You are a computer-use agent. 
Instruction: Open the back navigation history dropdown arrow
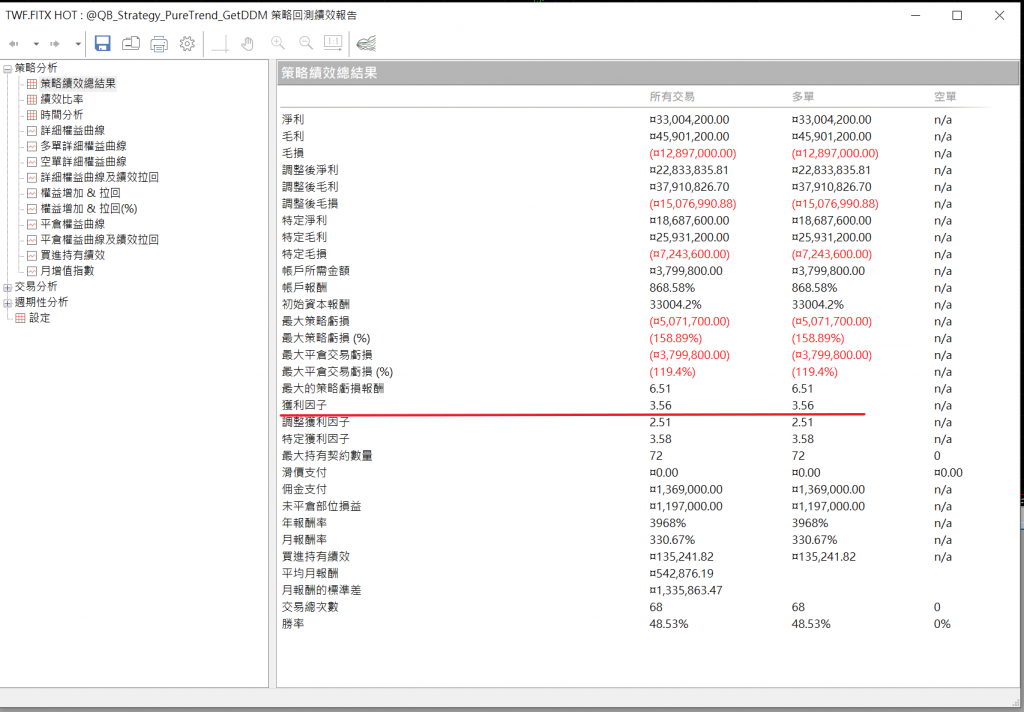36,44
